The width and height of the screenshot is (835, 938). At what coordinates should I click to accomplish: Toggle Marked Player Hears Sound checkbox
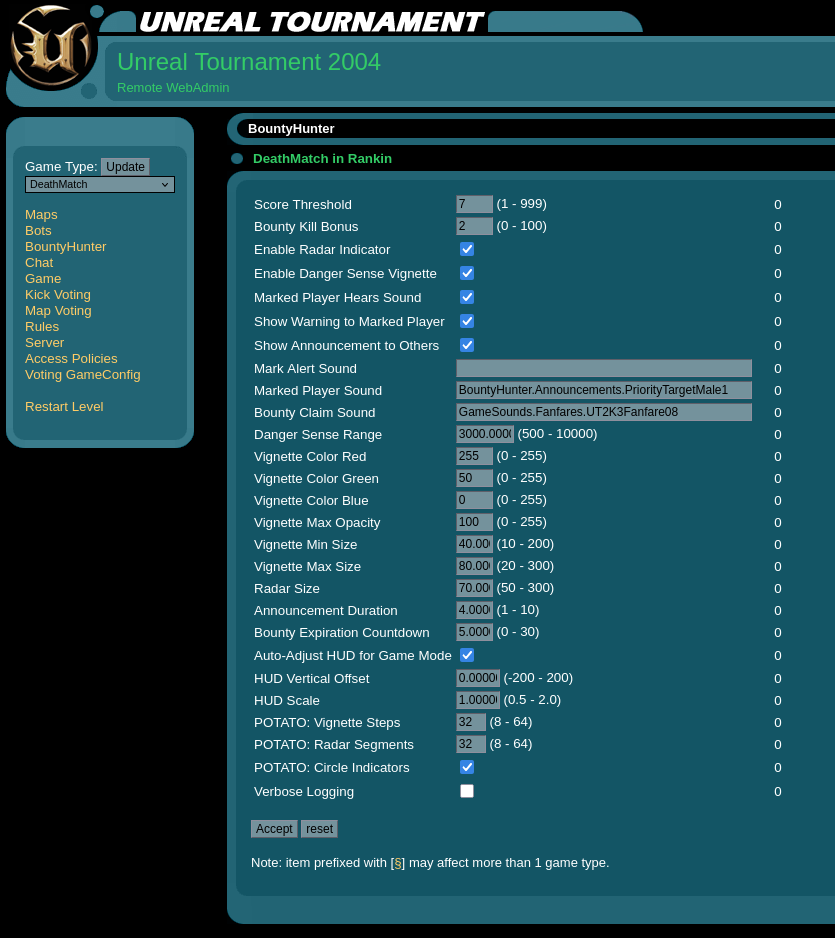[x=467, y=297]
